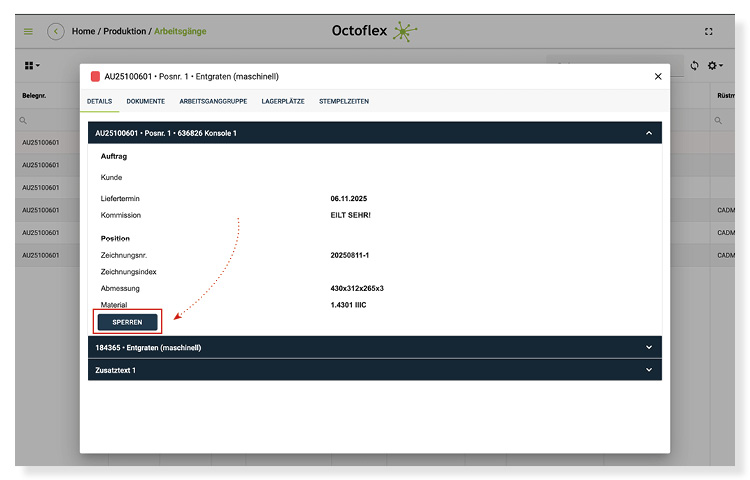The height and width of the screenshot is (480, 750).
Task: Collapse the AU25100601 Konsole 1 section
Action: coord(648,132)
